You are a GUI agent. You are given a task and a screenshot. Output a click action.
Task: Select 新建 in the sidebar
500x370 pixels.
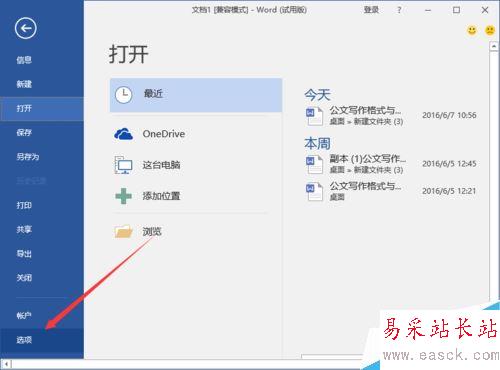[x=24, y=84]
